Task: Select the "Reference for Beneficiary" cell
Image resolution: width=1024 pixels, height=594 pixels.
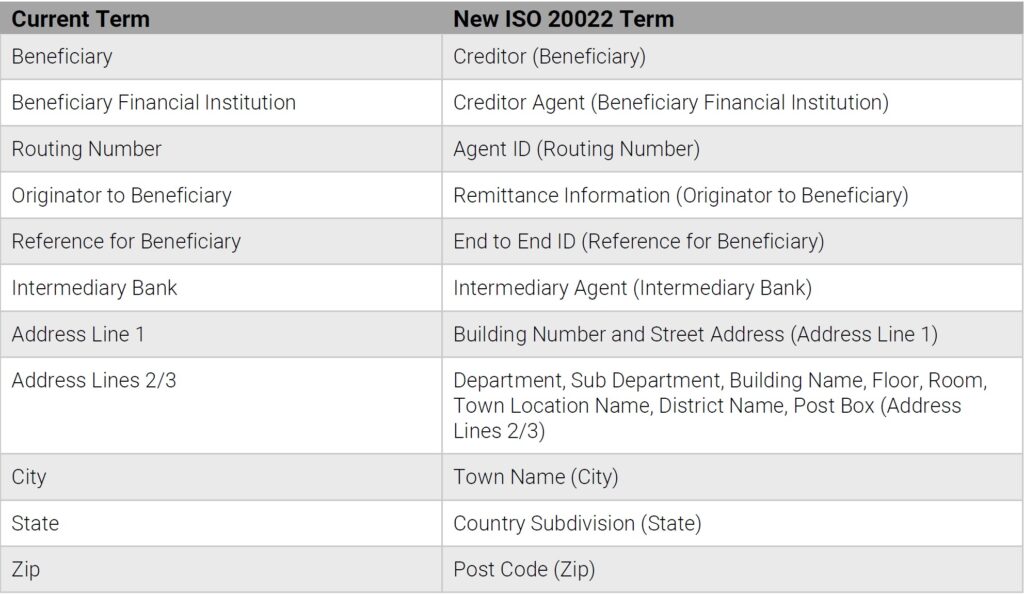Action: point(126,241)
